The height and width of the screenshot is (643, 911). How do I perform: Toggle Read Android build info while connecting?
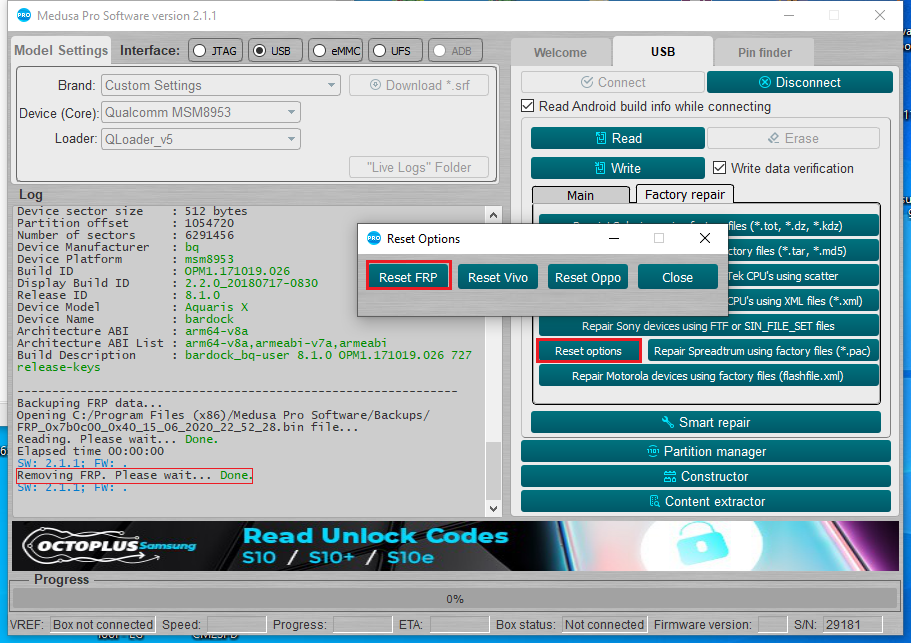[x=528, y=106]
